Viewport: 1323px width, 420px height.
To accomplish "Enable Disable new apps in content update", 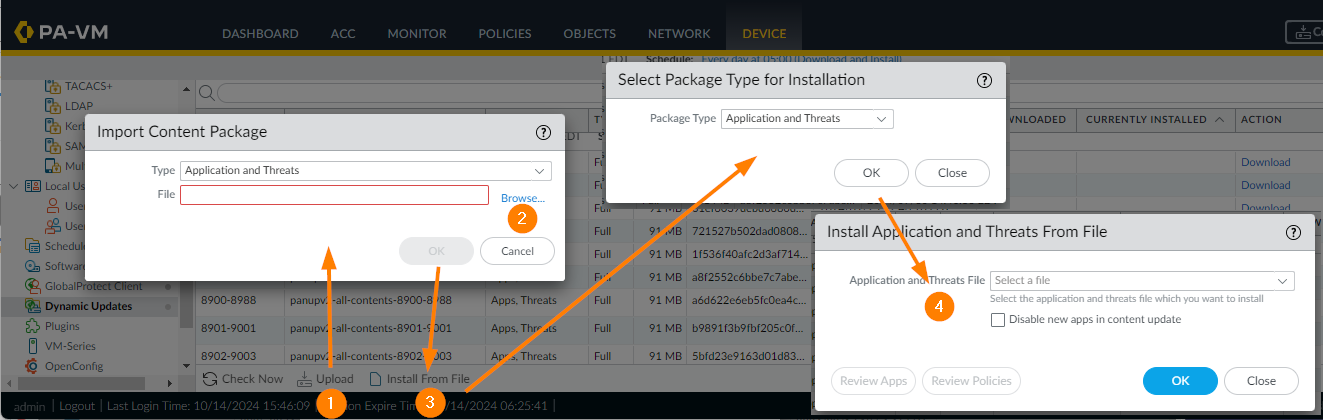I will pyautogui.click(x=998, y=320).
